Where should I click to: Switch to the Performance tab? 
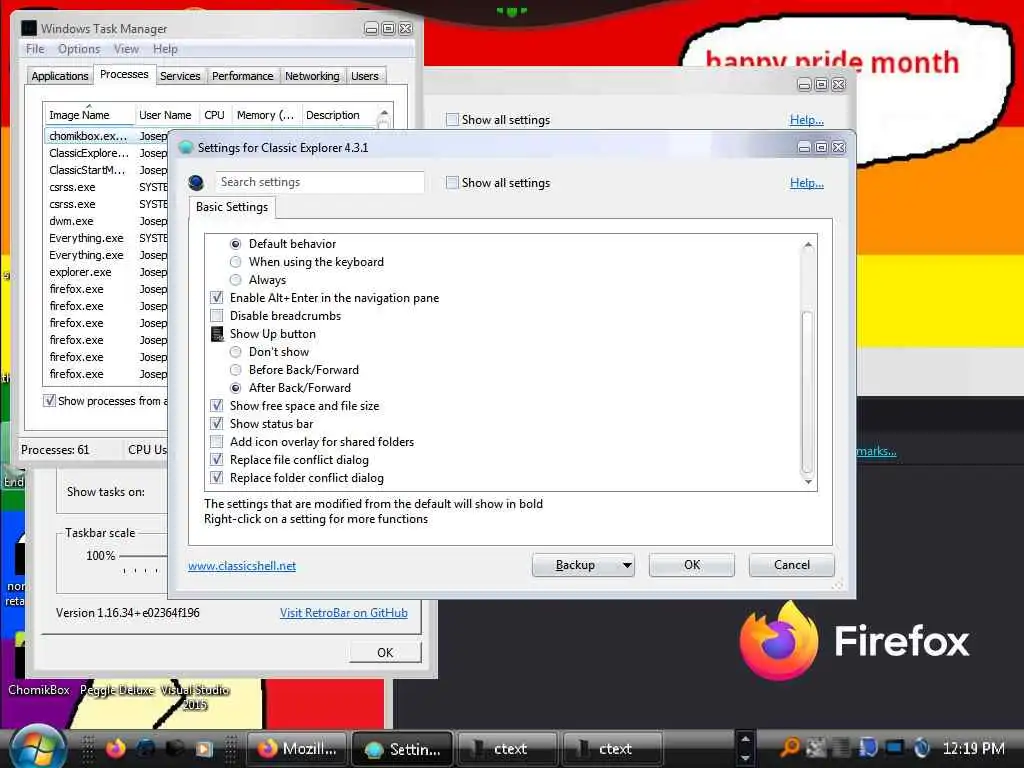[x=242, y=76]
